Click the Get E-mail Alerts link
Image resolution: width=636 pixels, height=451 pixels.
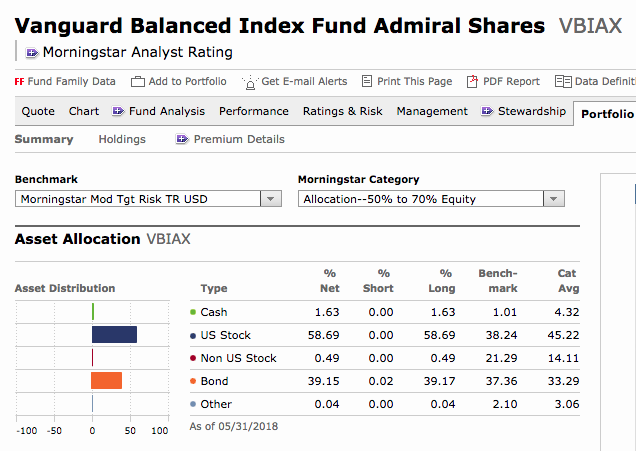tap(304, 82)
